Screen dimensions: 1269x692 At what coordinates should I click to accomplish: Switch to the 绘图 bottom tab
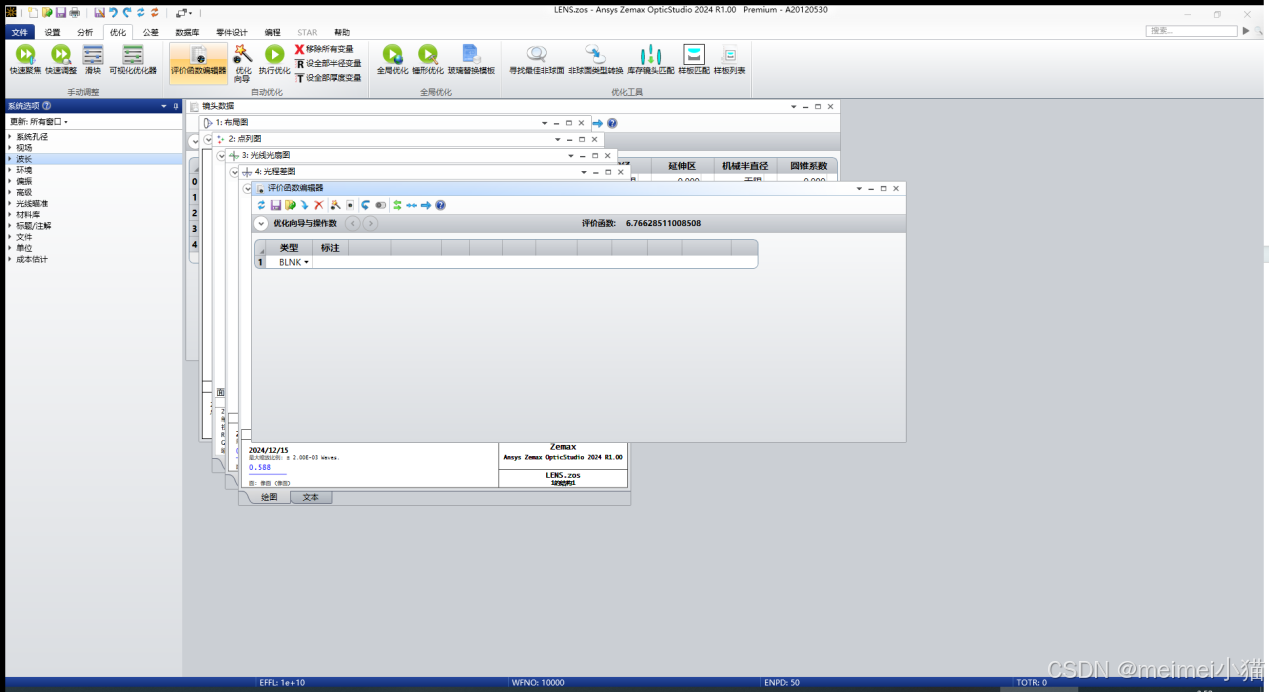tap(268, 497)
